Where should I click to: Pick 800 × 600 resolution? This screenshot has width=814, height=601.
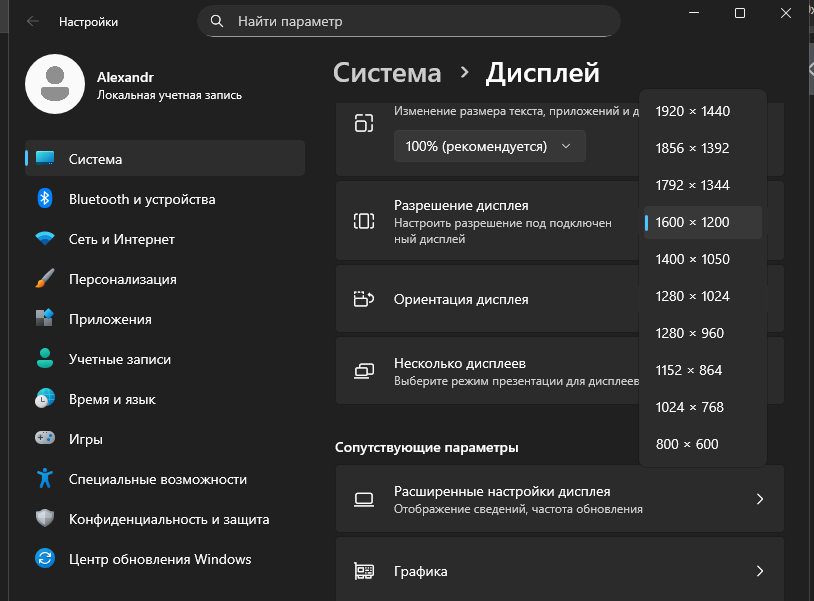(702, 444)
